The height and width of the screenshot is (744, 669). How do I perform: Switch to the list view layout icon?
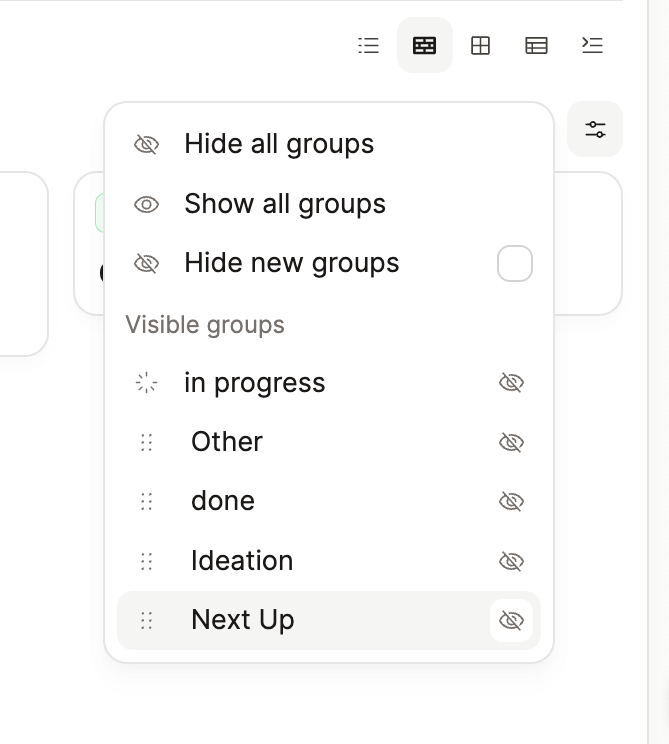pyautogui.click(x=369, y=45)
